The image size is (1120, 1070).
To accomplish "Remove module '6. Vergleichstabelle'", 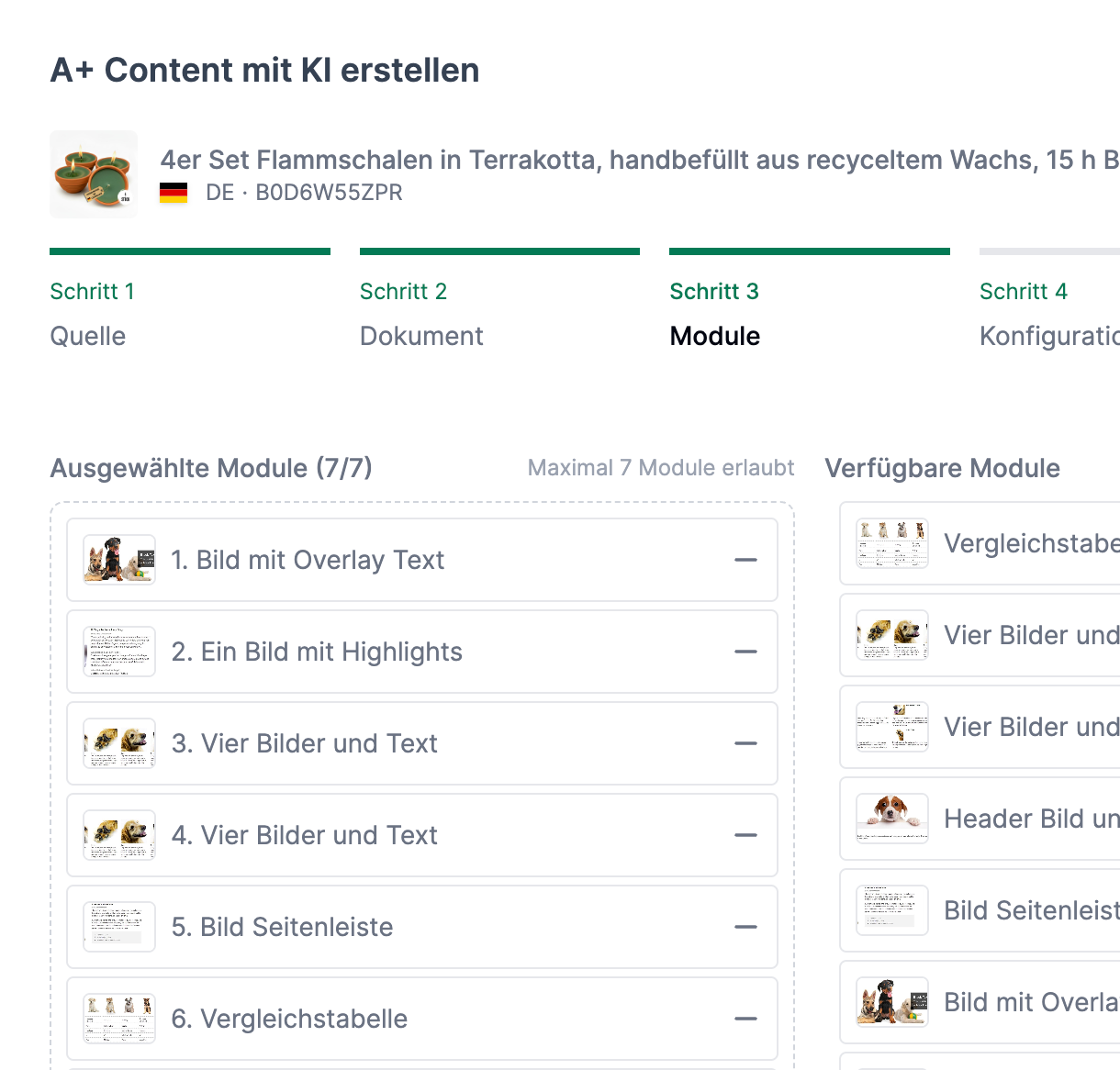I will pos(746,1018).
